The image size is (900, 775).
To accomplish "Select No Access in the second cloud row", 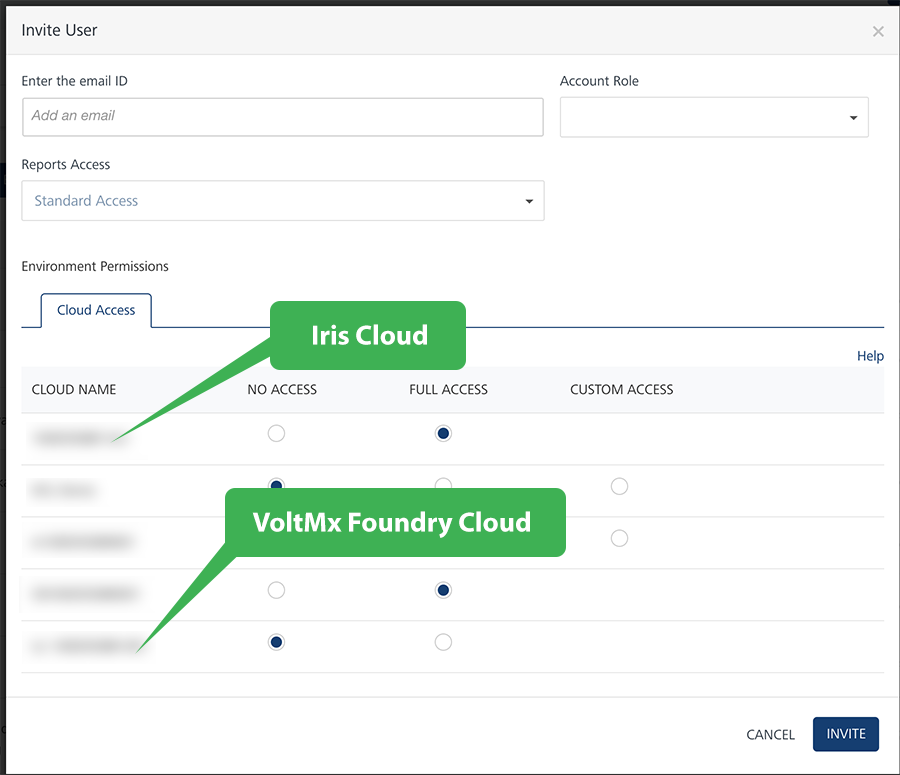I will [x=277, y=484].
